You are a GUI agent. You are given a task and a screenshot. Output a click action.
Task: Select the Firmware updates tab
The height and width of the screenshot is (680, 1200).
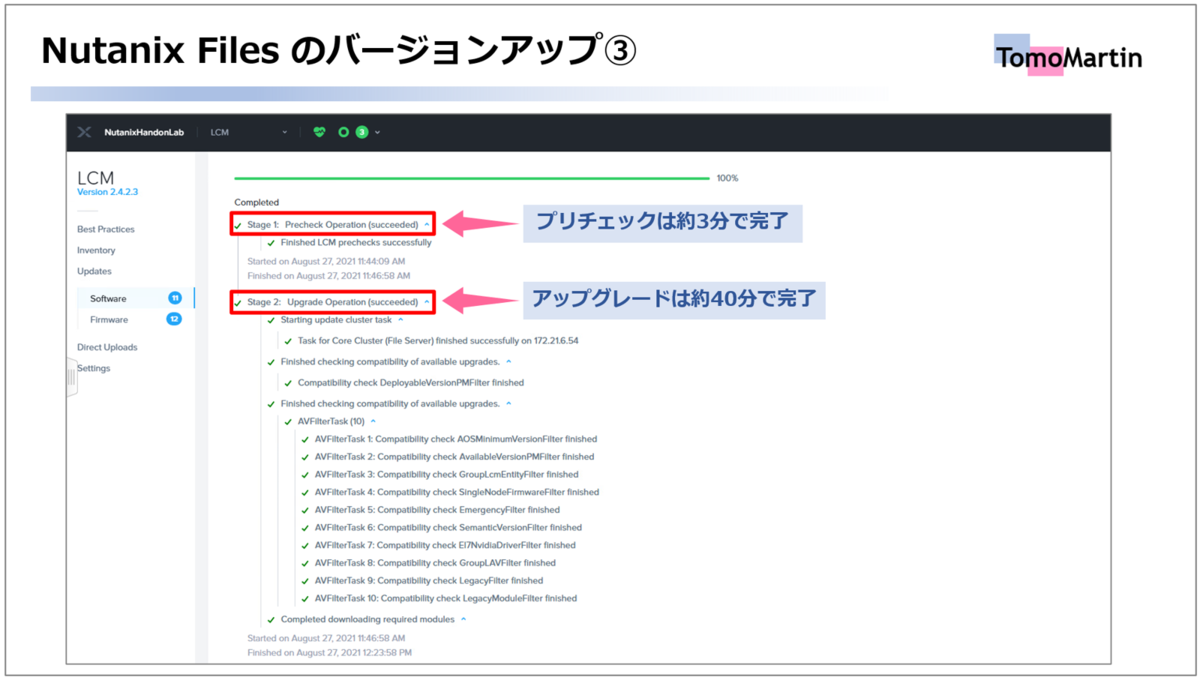point(109,319)
